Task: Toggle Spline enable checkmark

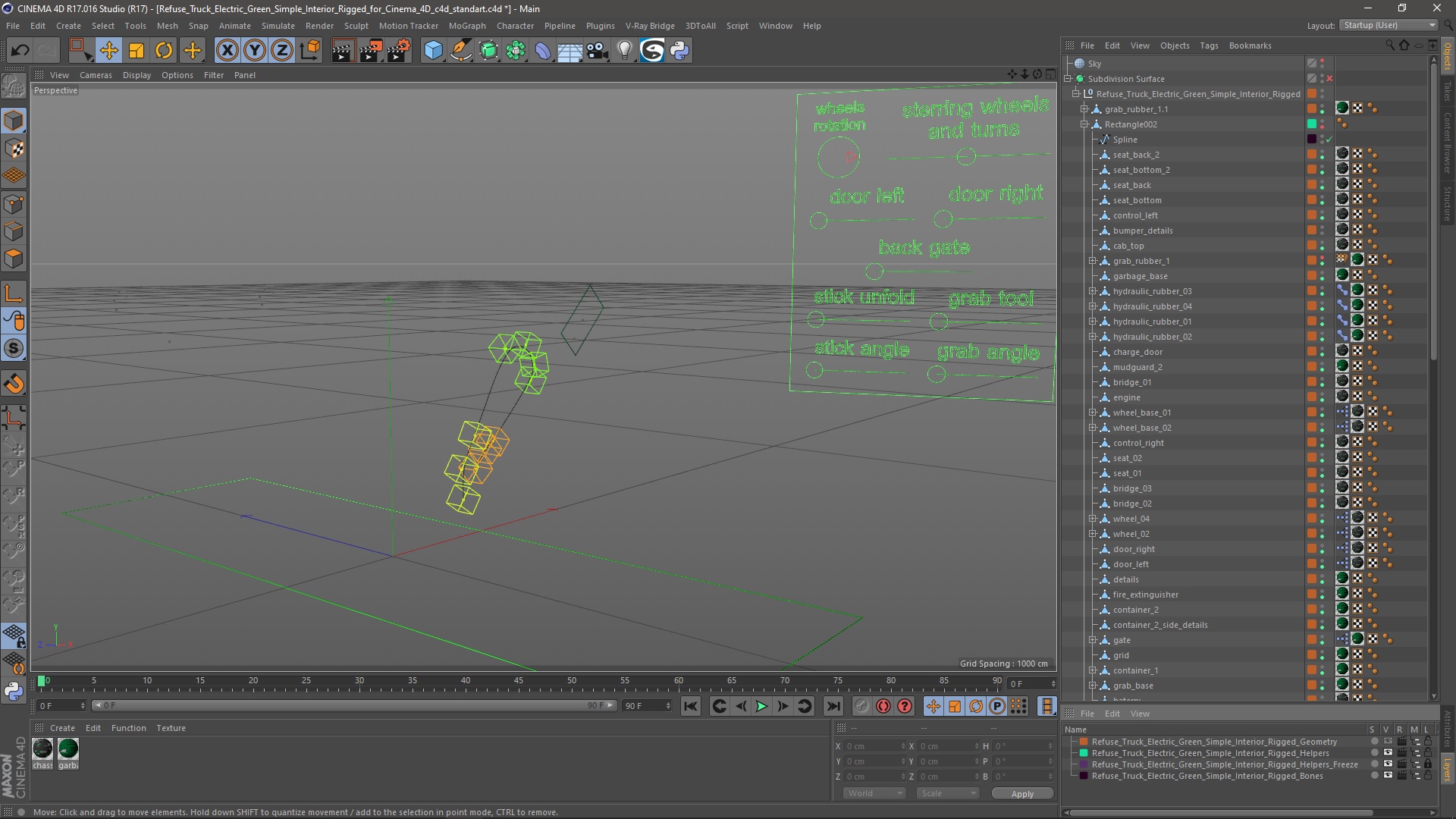Action: [x=1329, y=140]
